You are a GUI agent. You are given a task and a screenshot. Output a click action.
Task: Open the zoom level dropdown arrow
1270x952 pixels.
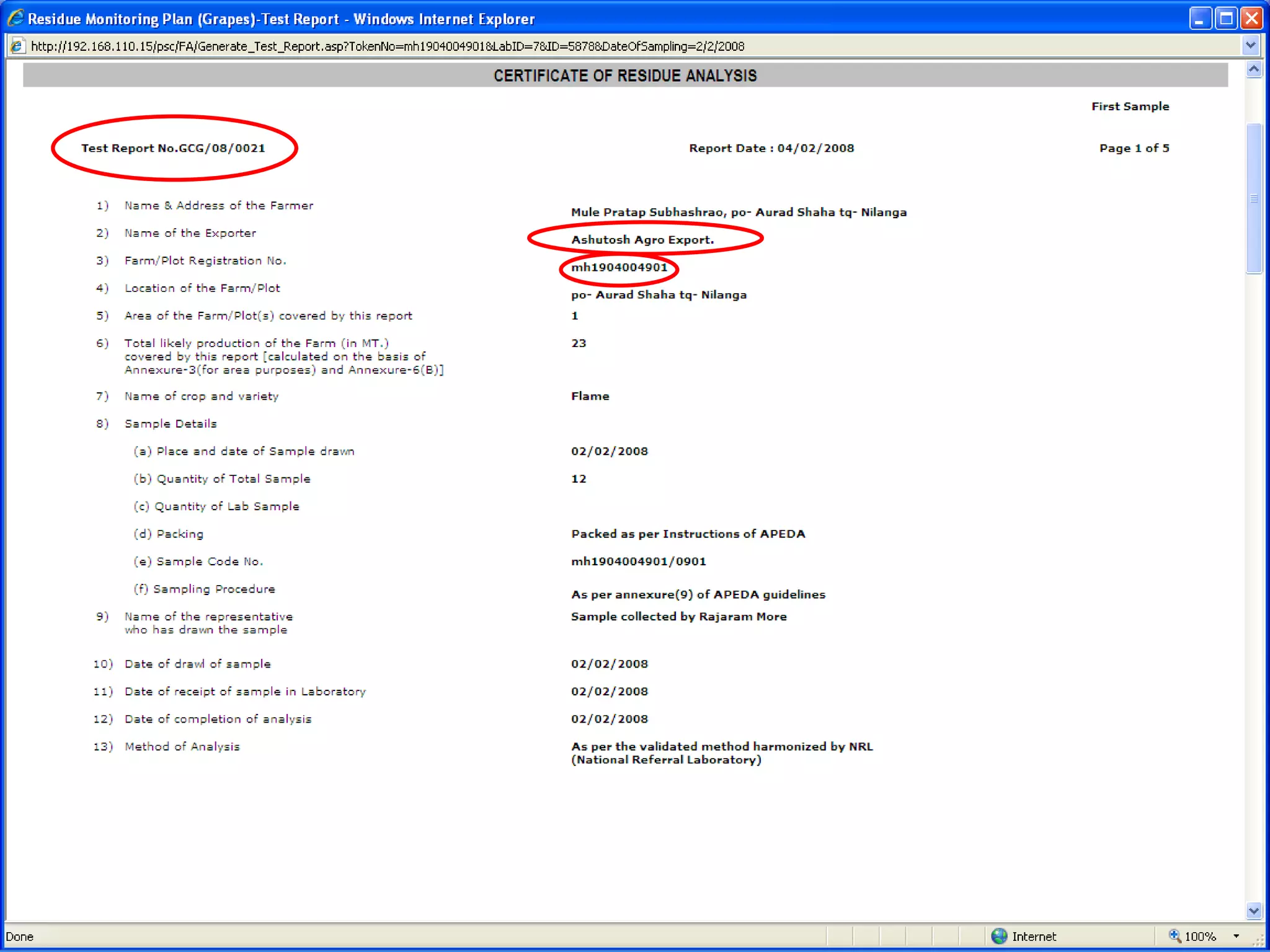tap(1236, 936)
